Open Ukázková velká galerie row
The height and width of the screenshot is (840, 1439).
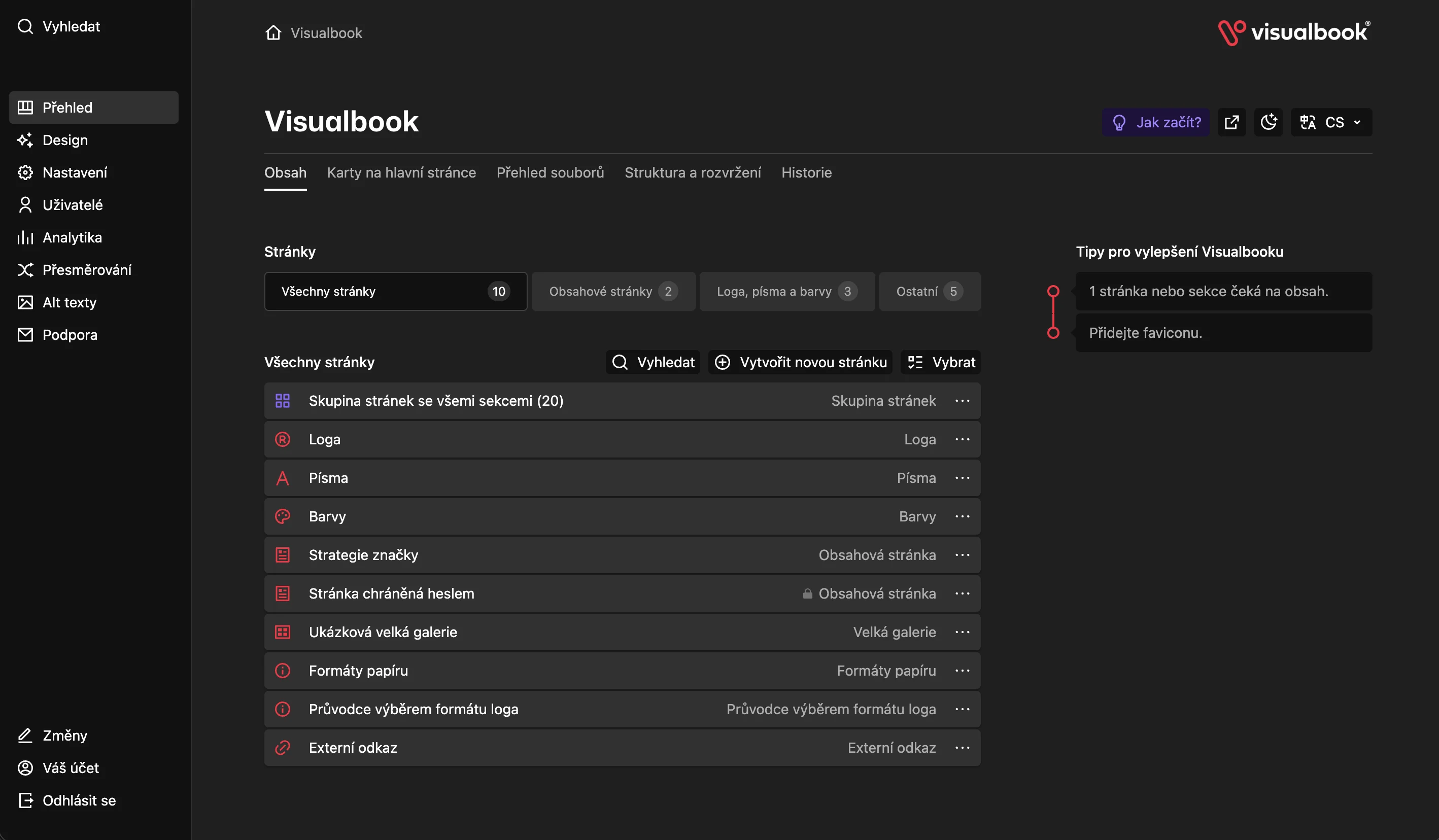click(623, 632)
